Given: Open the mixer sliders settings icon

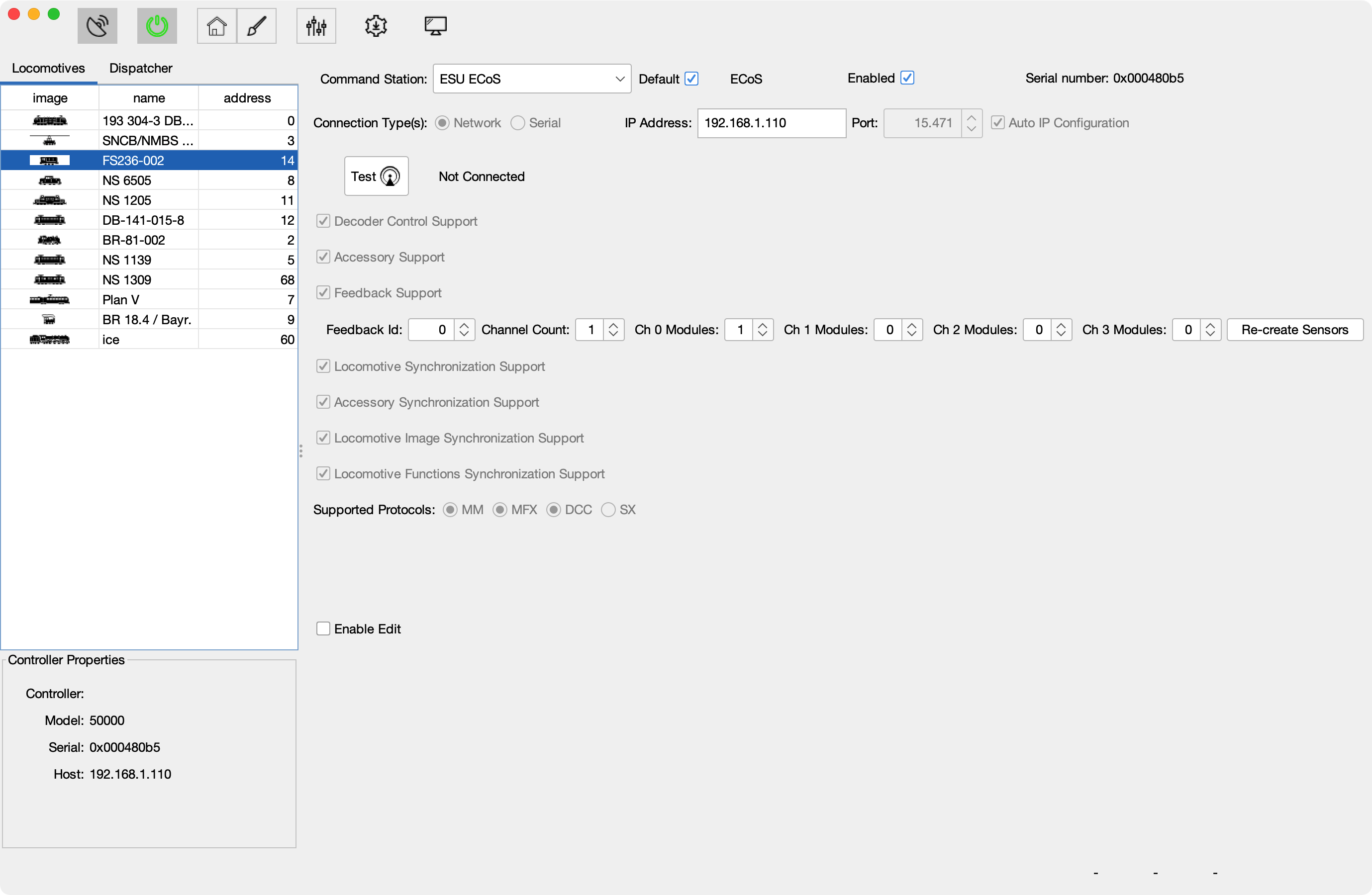Looking at the screenshot, I should [x=316, y=26].
